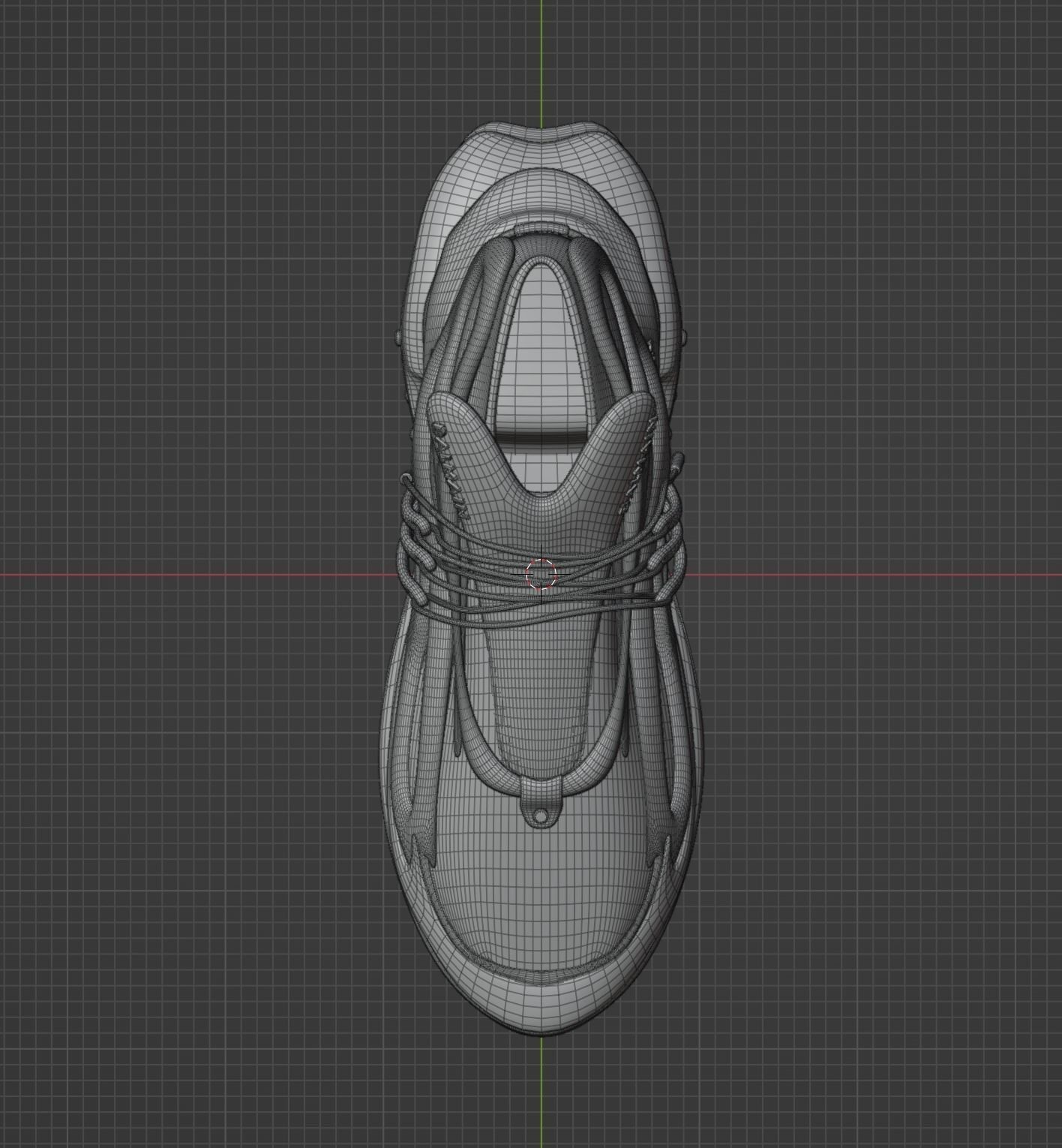Select the lace tip on the right side

[x=676, y=464]
